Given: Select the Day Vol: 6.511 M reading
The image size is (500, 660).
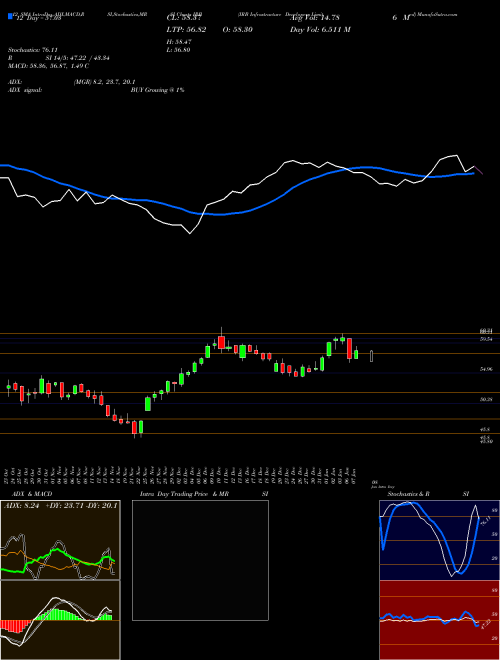Looking at the screenshot, I should pos(320,29).
